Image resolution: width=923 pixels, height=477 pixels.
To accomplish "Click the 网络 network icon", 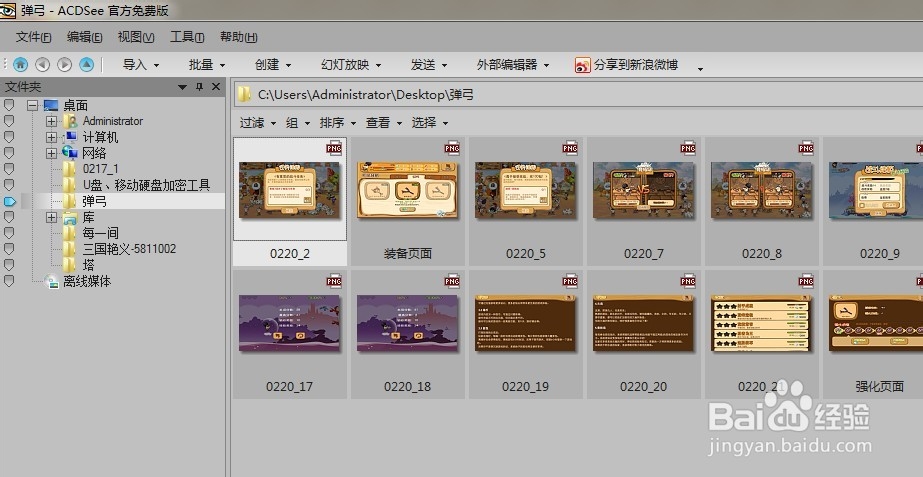I will [70, 153].
